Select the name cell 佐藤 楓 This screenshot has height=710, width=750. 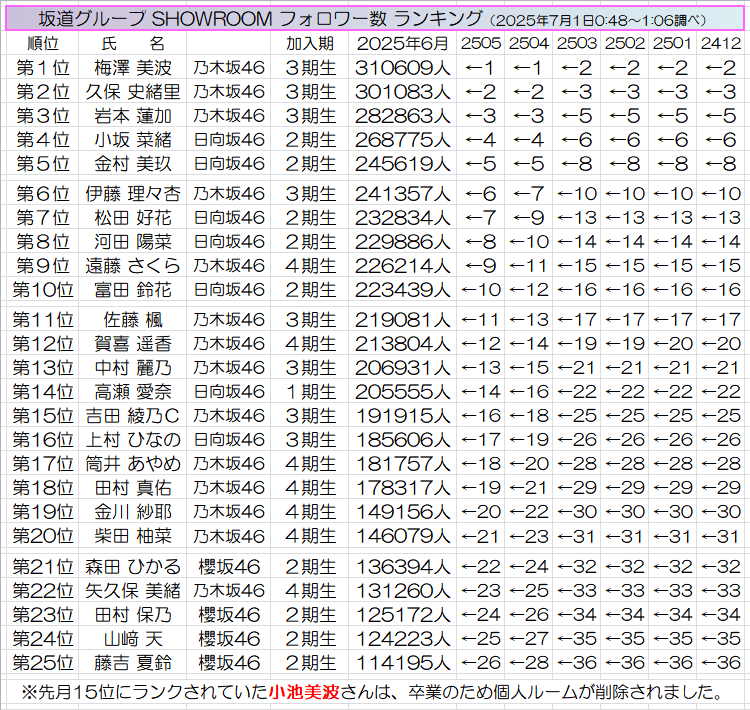click(x=133, y=320)
